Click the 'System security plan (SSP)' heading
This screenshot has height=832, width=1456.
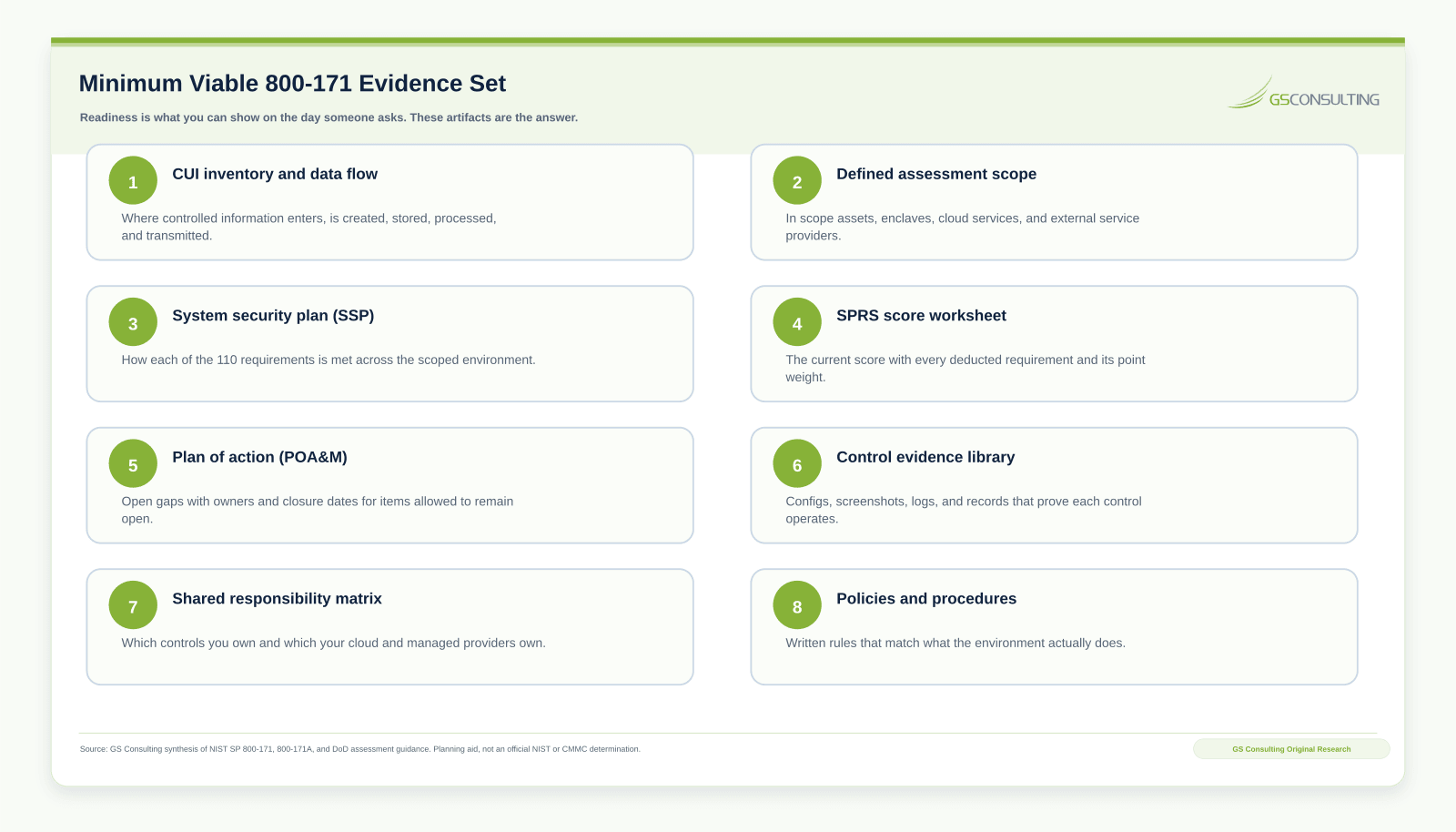click(x=273, y=316)
